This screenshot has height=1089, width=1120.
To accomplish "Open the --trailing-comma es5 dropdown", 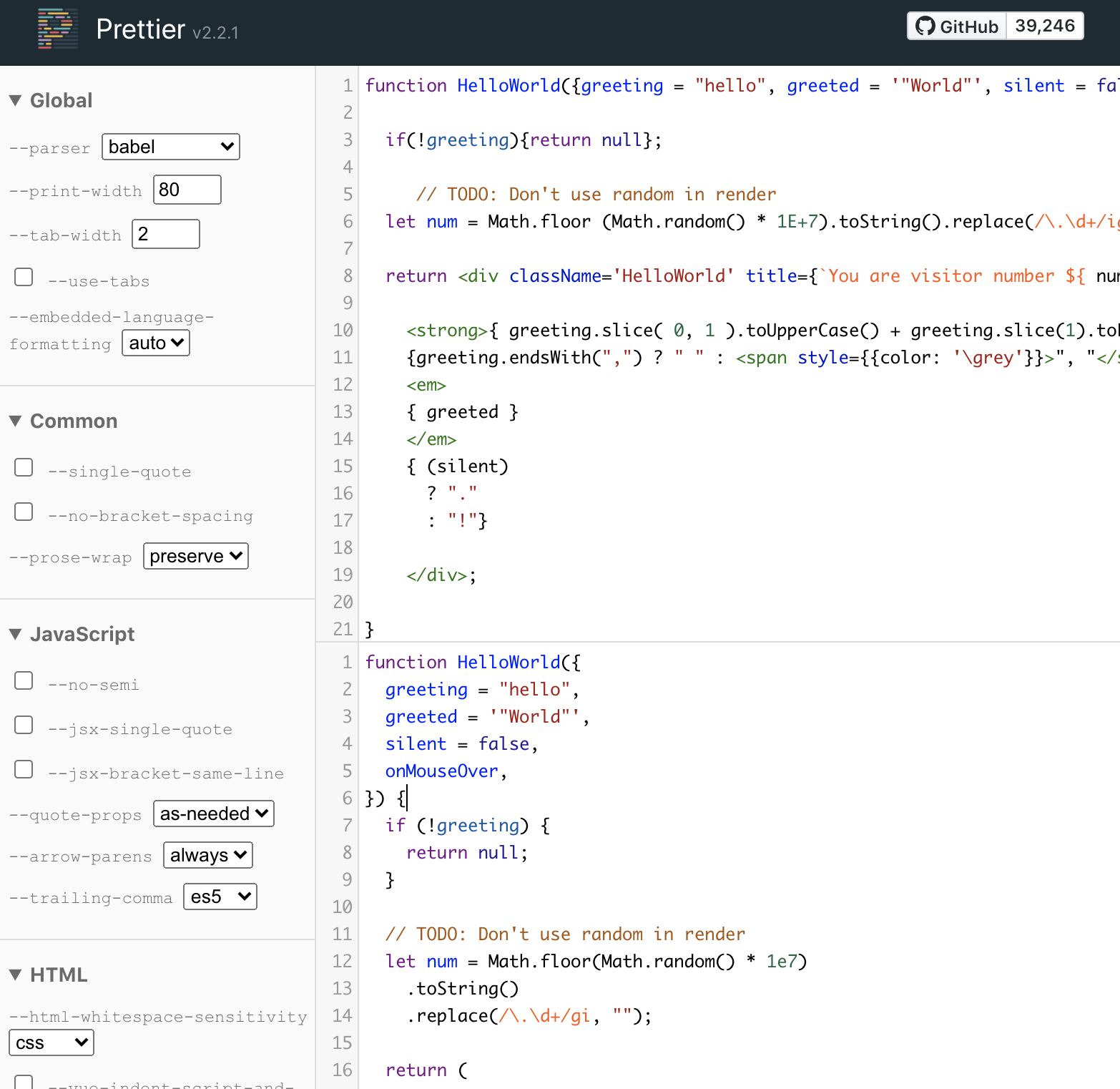I will pos(220,897).
